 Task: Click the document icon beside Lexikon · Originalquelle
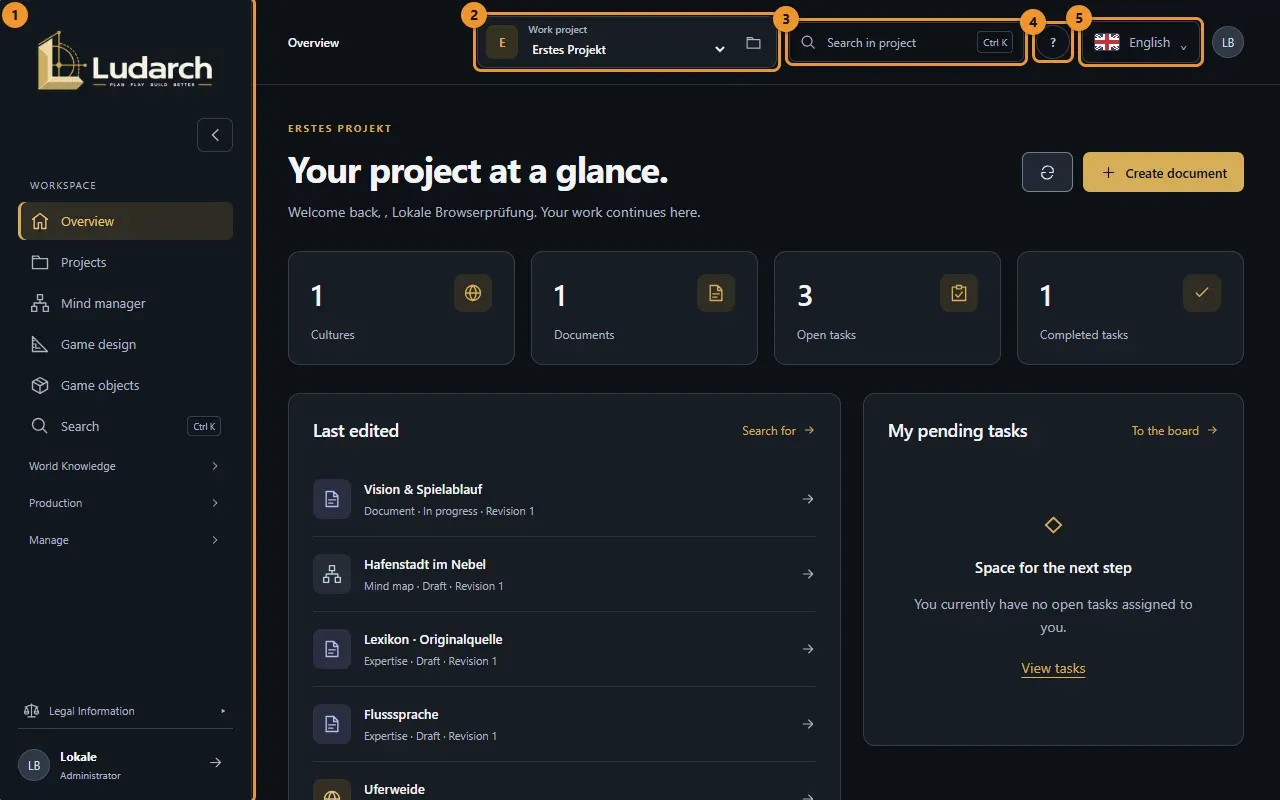point(332,649)
